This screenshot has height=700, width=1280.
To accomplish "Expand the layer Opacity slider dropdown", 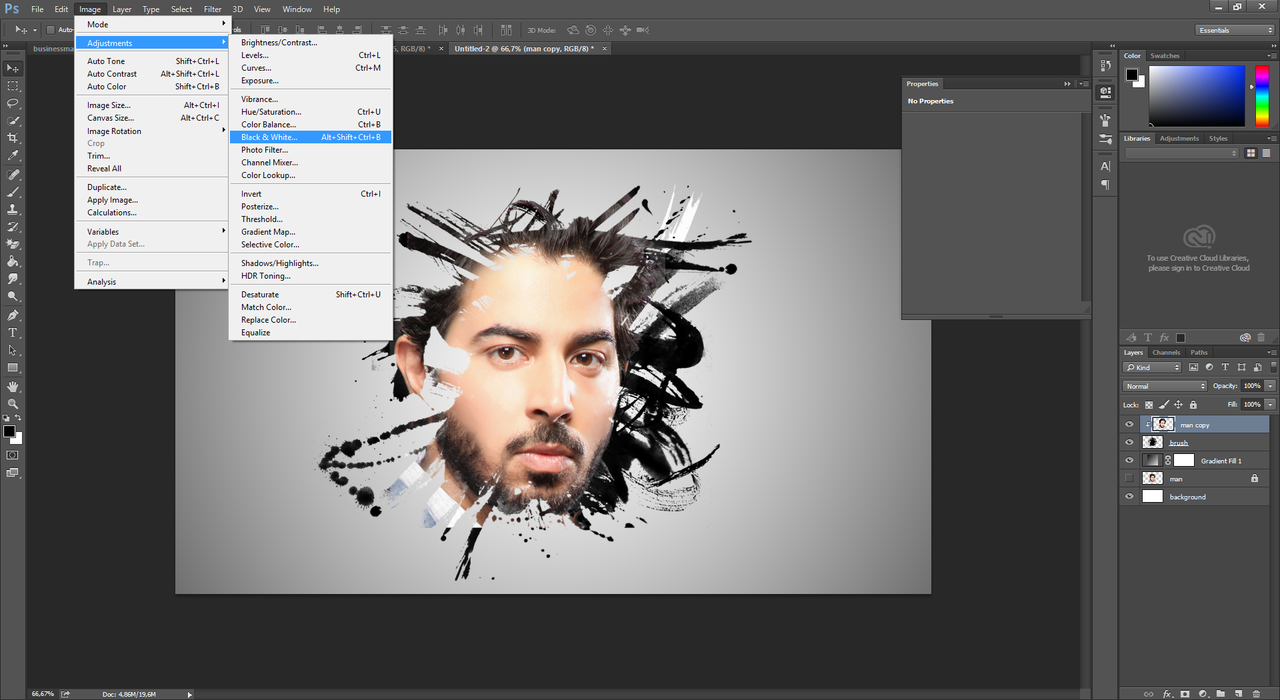I will (1270, 386).
